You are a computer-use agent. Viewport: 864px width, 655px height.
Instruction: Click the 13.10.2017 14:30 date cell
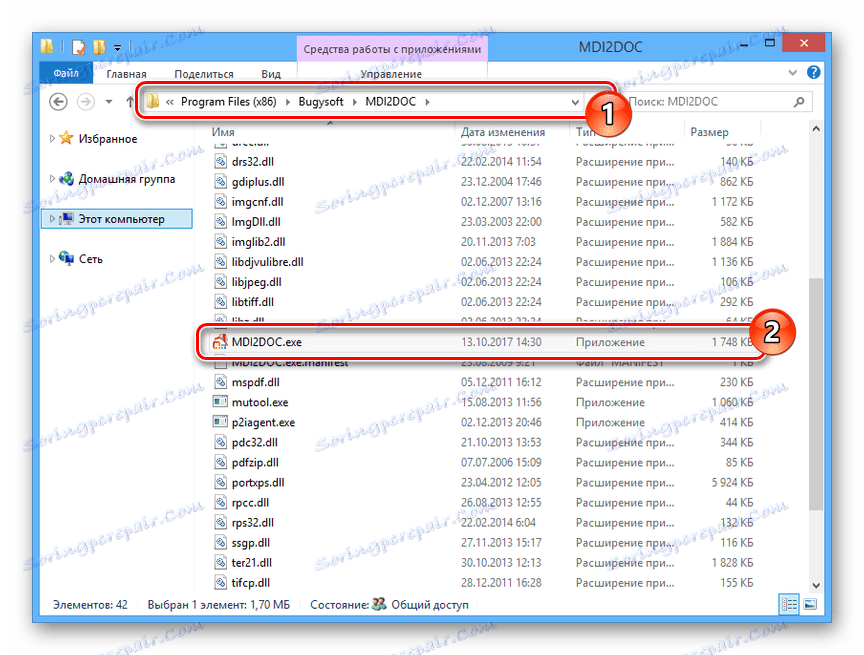(x=501, y=342)
